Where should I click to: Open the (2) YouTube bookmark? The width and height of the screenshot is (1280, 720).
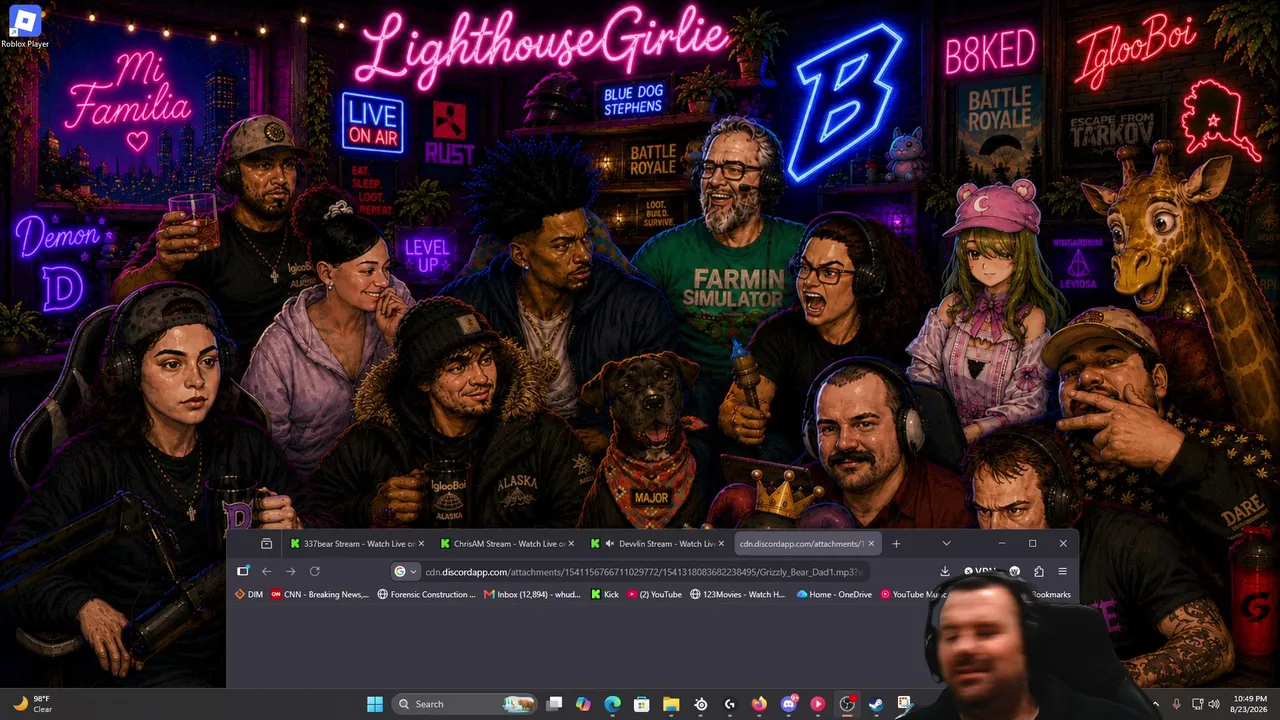[654, 594]
